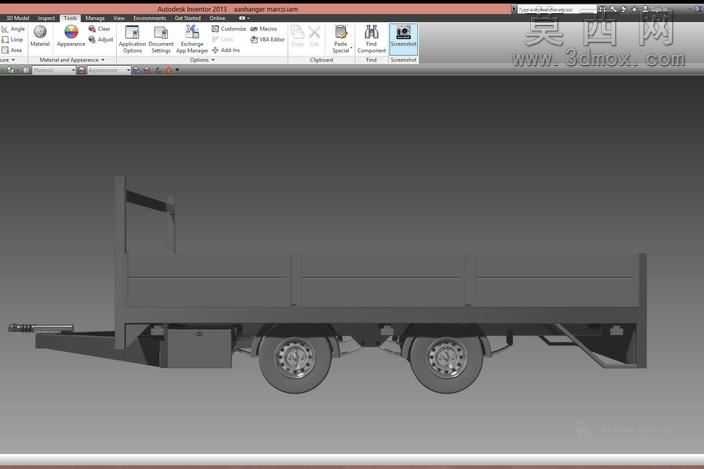
Task: Open Application Options
Action: (132, 39)
